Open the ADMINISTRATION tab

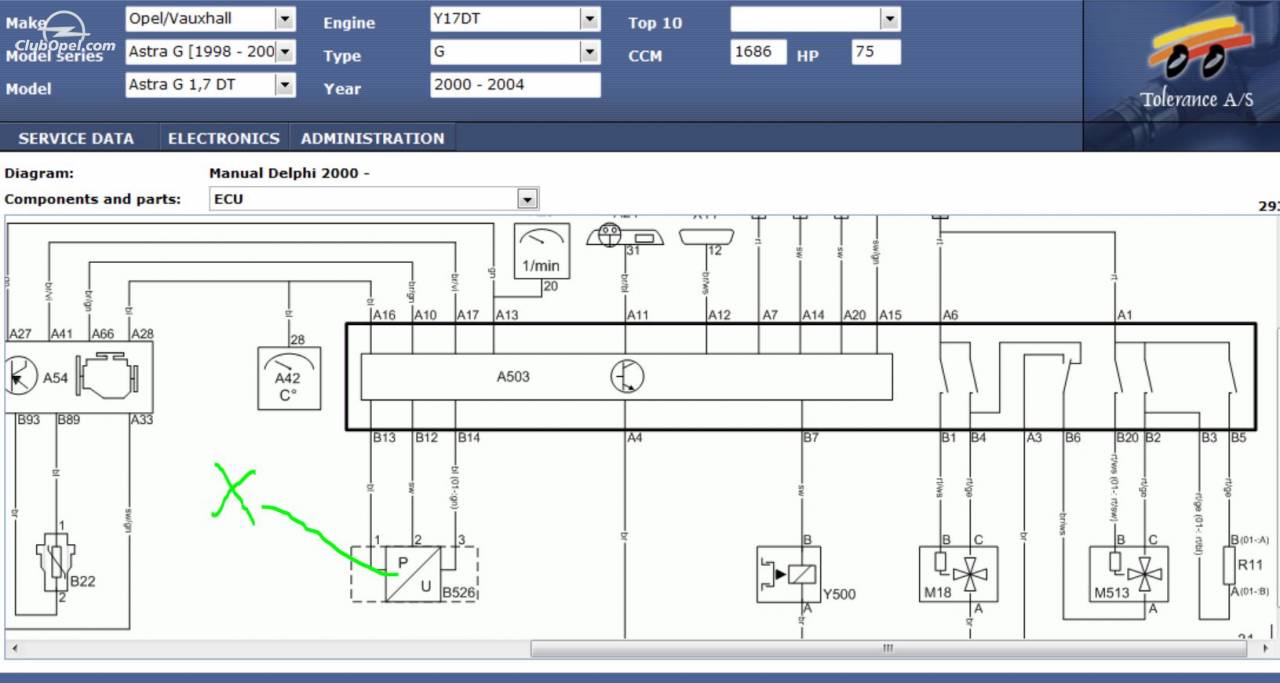pos(372,139)
